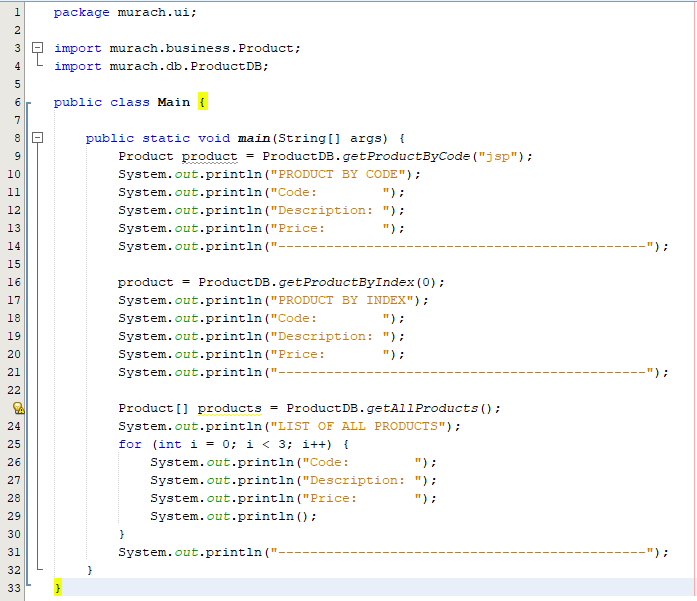Click the "LIST OF ALL PRODUCTS" string
This screenshot has height=601, width=697.
coord(358,426)
